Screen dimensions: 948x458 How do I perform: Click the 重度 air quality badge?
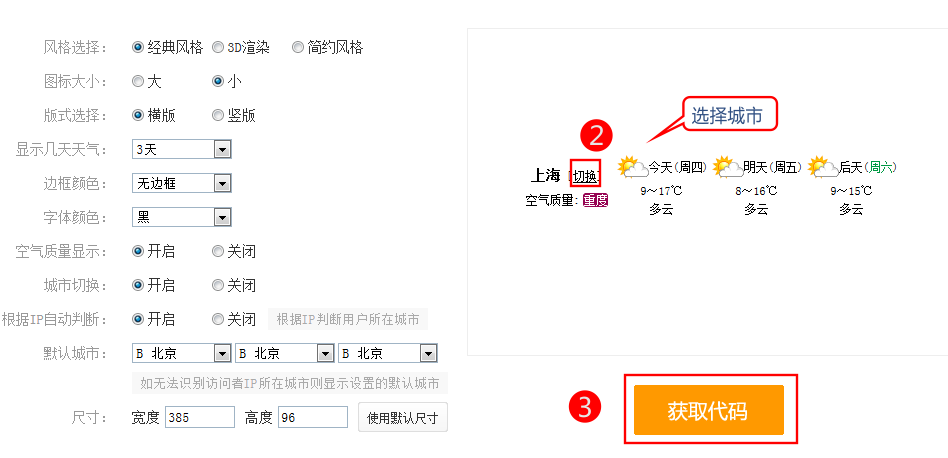(595, 200)
